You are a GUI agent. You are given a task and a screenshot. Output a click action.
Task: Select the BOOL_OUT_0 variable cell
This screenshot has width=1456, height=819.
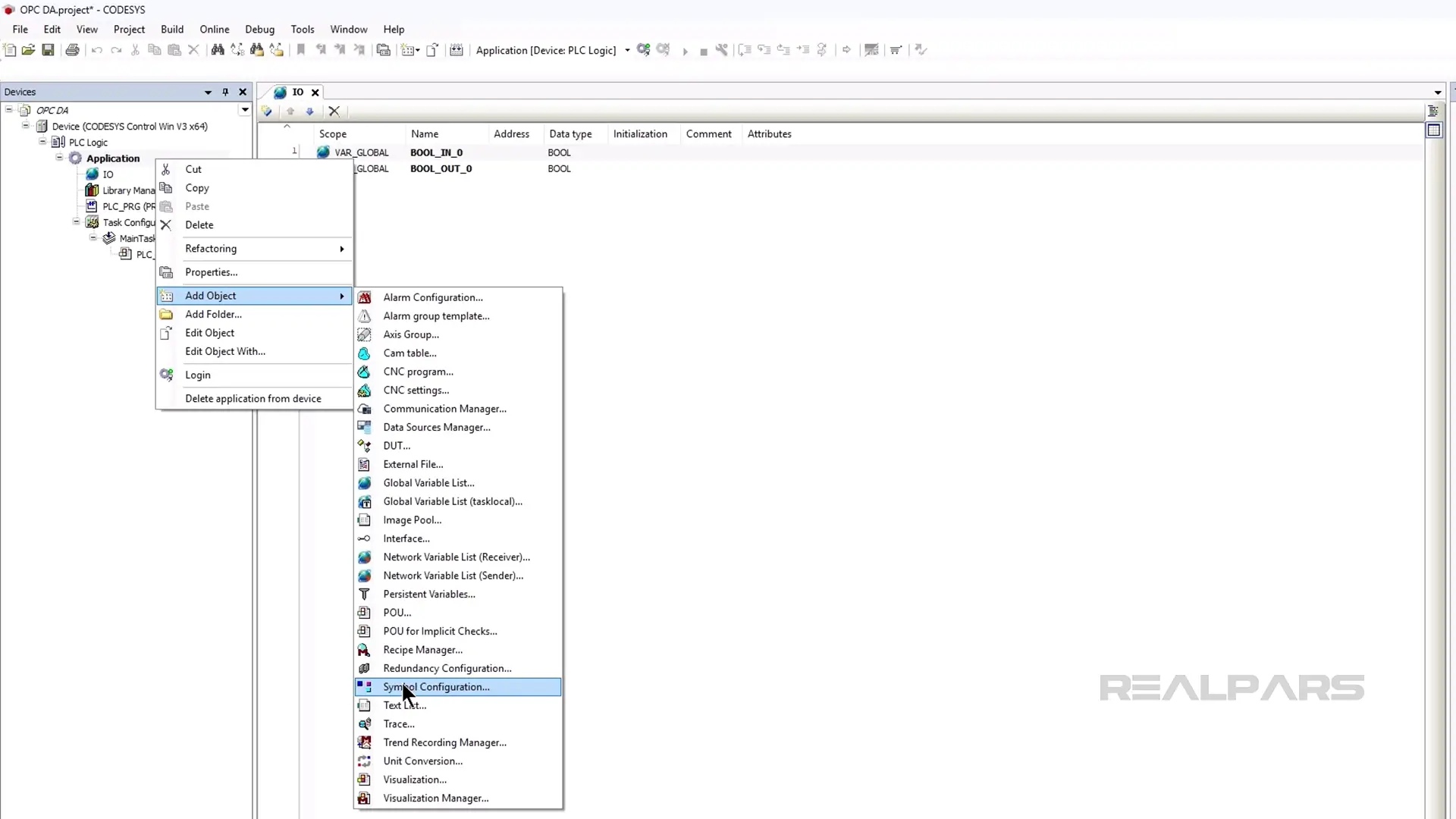click(441, 168)
